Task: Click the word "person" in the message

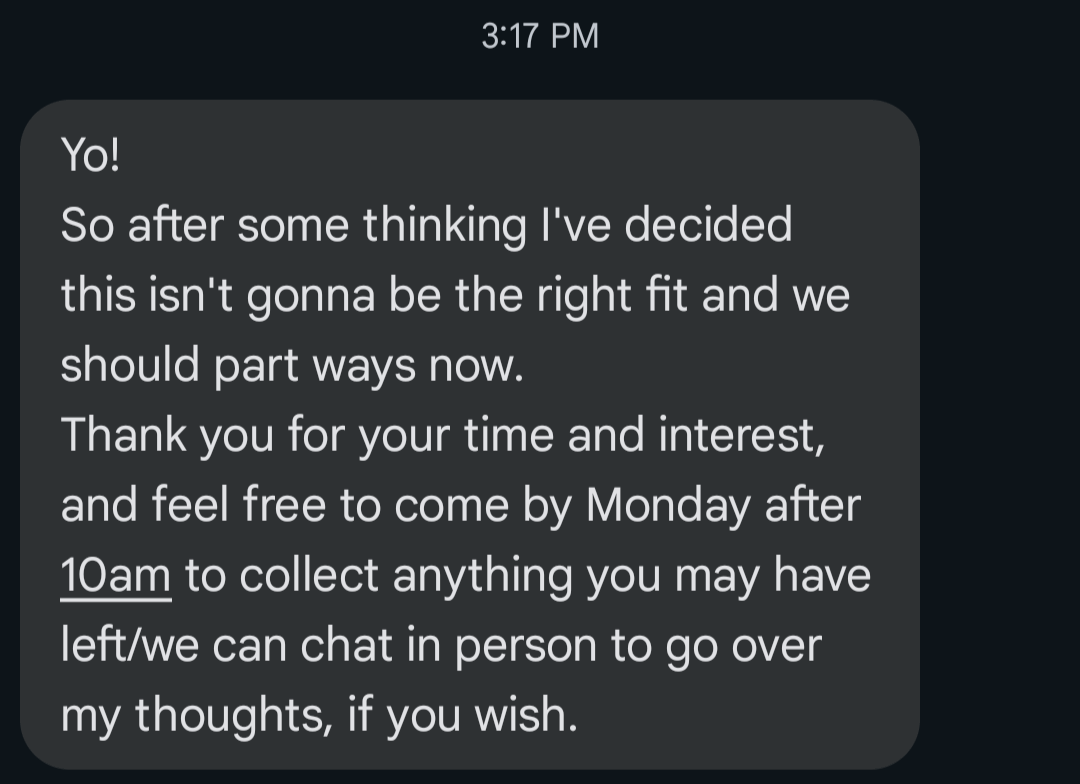Action: point(526,648)
